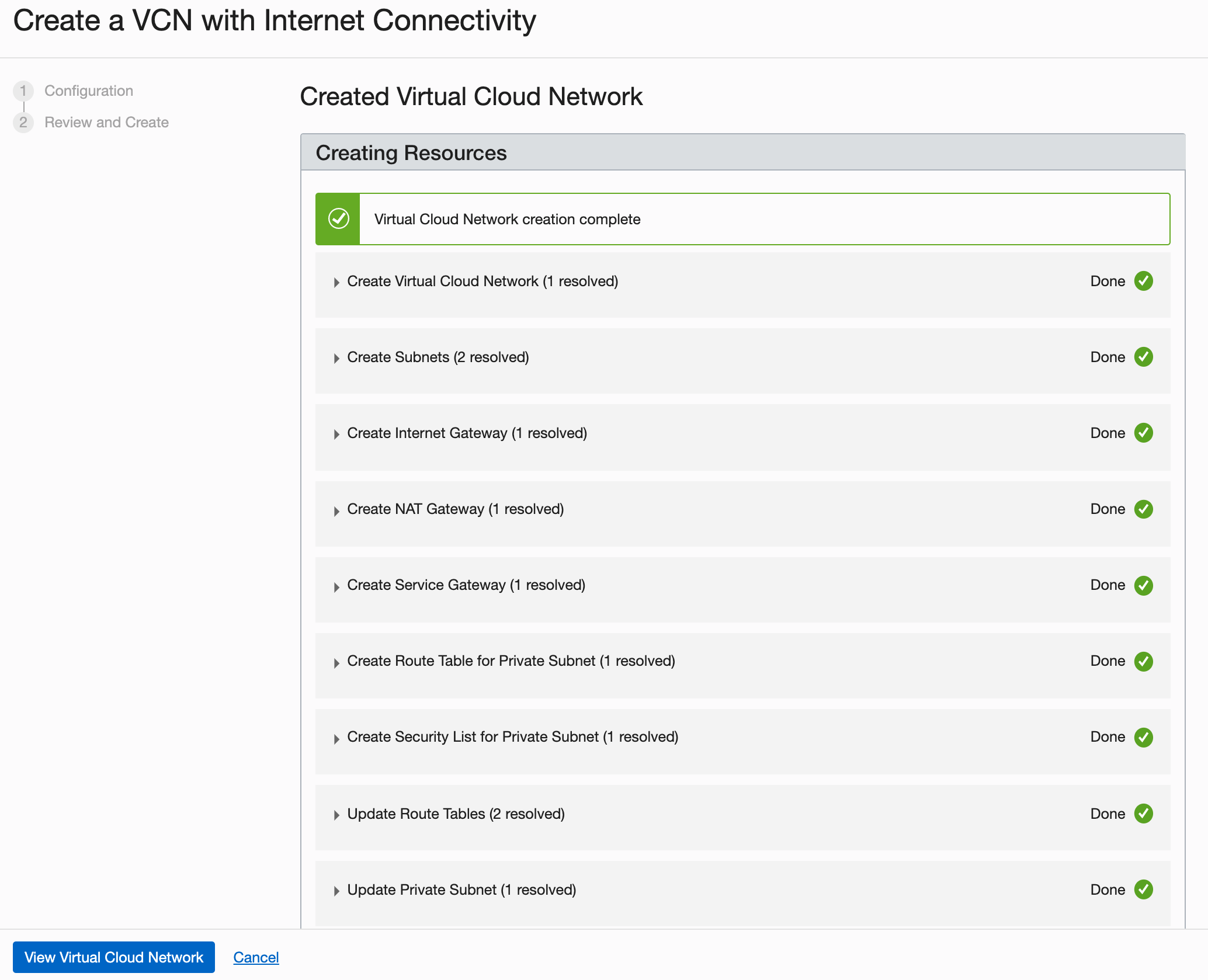Image resolution: width=1208 pixels, height=980 pixels.
Task: Click the View Virtual Cloud Network button
Action: 114,957
